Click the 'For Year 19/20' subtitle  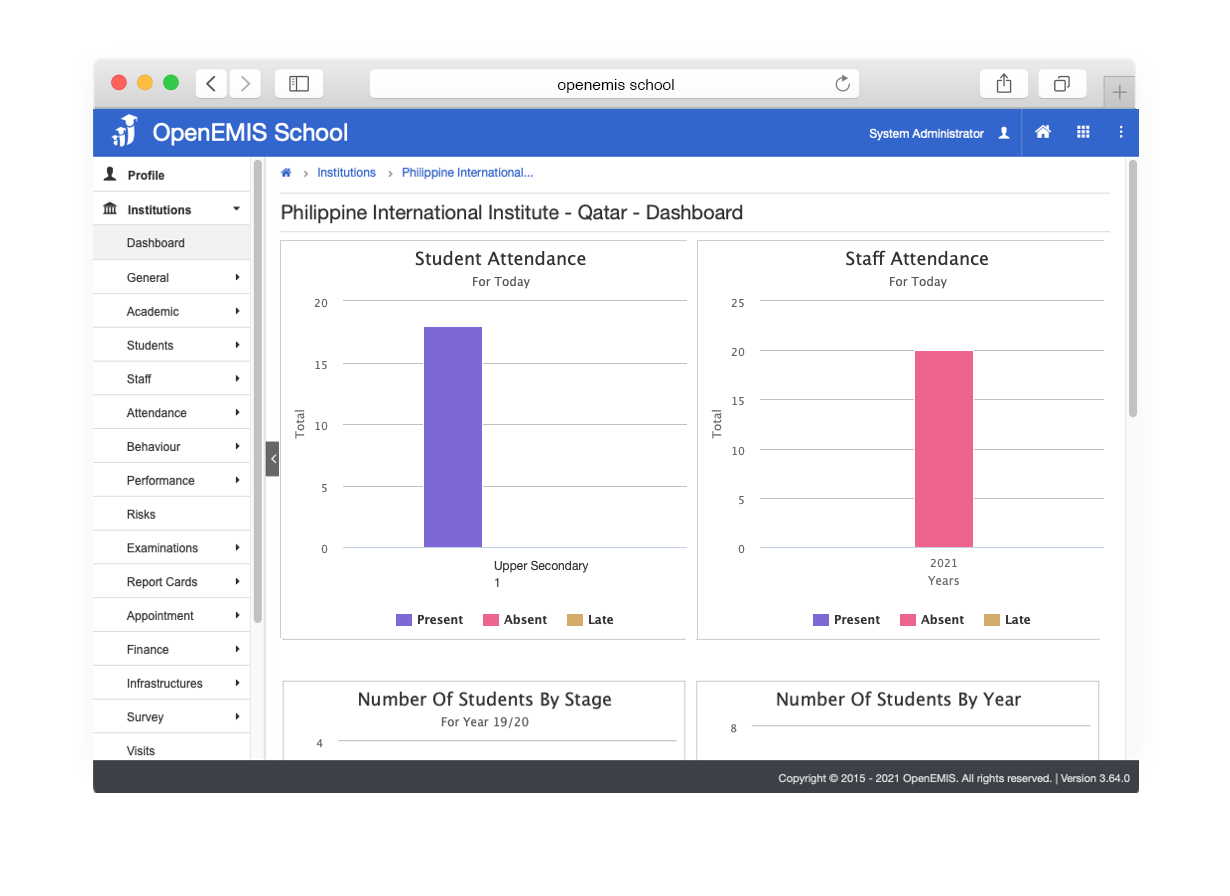pos(485,722)
